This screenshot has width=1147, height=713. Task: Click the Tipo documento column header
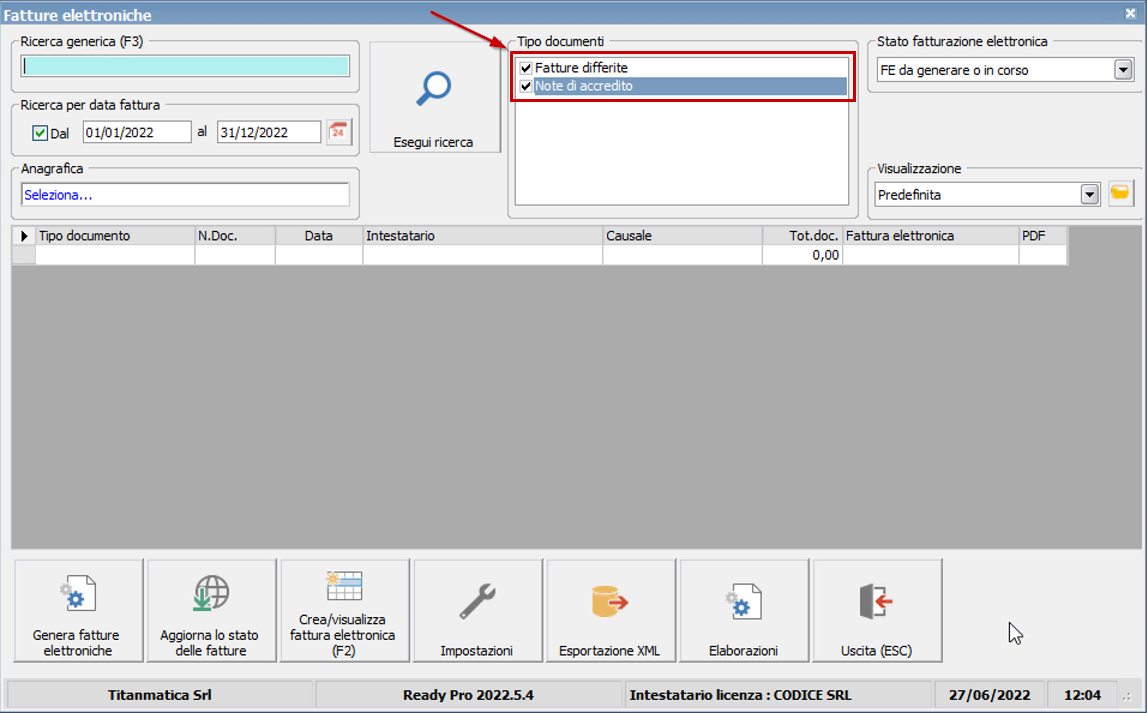coord(115,236)
